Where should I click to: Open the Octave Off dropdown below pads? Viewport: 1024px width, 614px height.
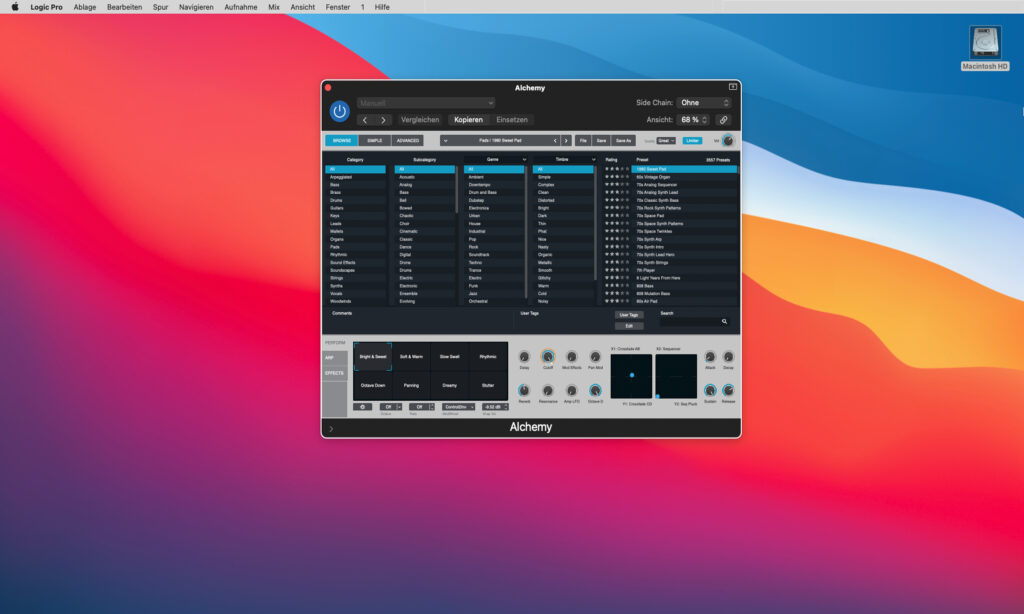(391, 407)
